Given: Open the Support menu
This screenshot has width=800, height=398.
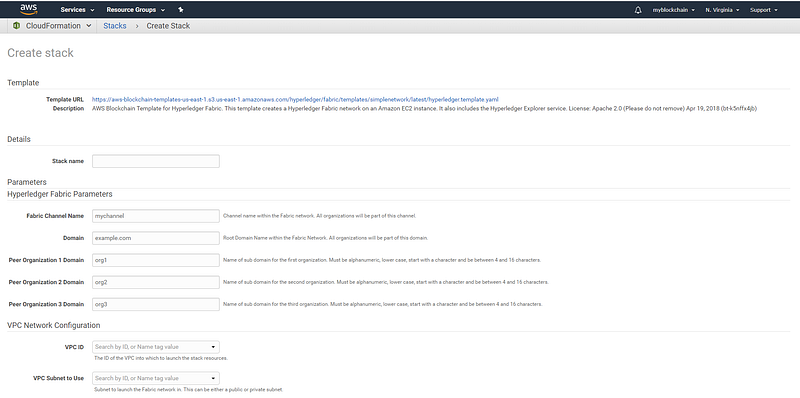Looking at the screenshot, I should pos(764,10).
